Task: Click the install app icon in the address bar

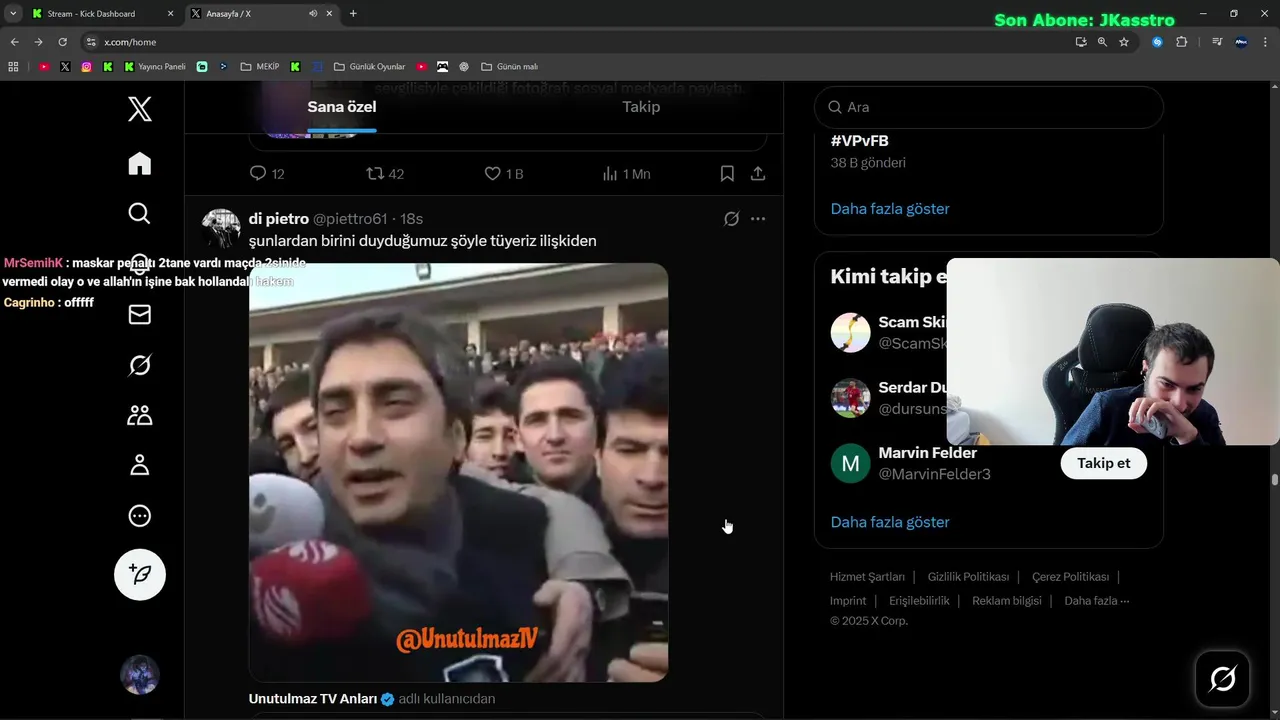Action: (x=1081, y=42)
